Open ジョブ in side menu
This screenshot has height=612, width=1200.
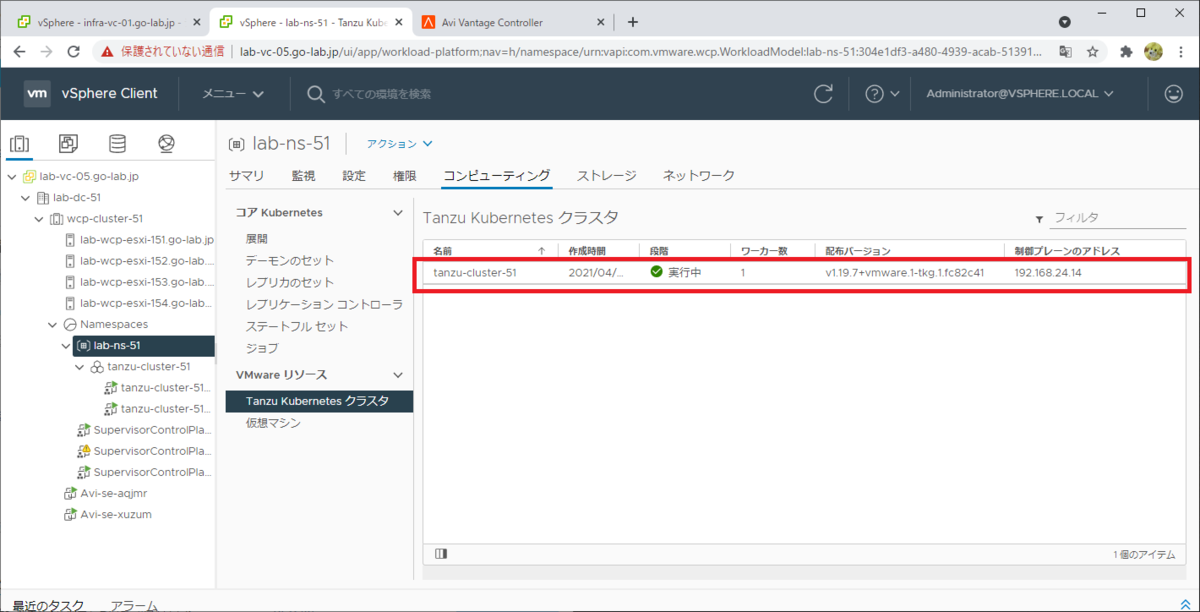click(260, 348)
